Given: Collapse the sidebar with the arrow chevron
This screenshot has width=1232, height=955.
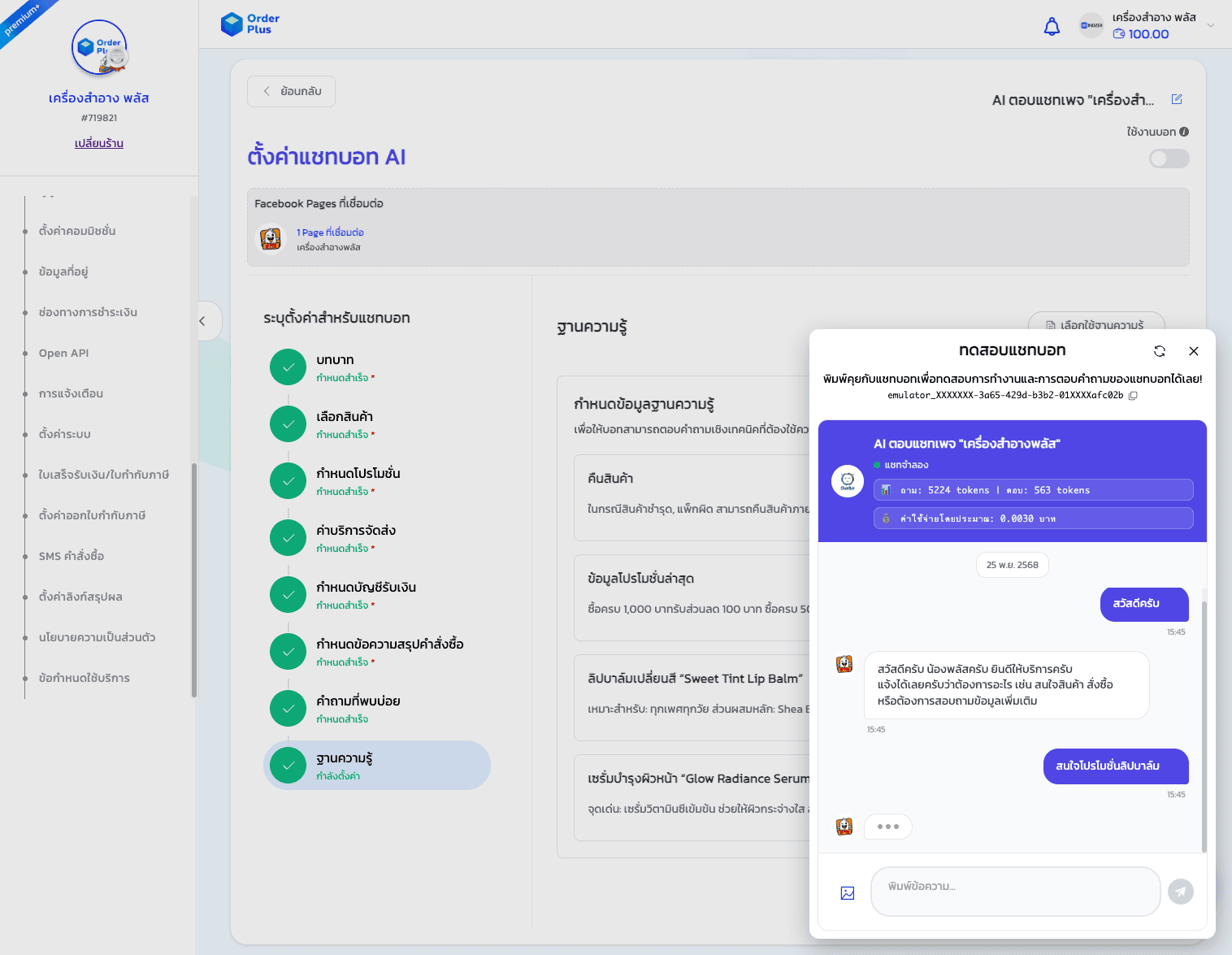Looking at the screenshot, I should click(x=202, y=321).
